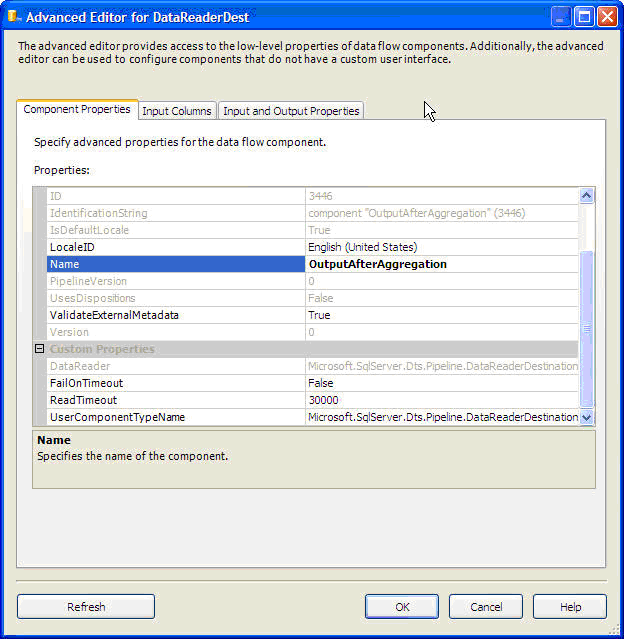Select the Component Properties tab
This screenshot has height=639, width=624.
[77, 109]
